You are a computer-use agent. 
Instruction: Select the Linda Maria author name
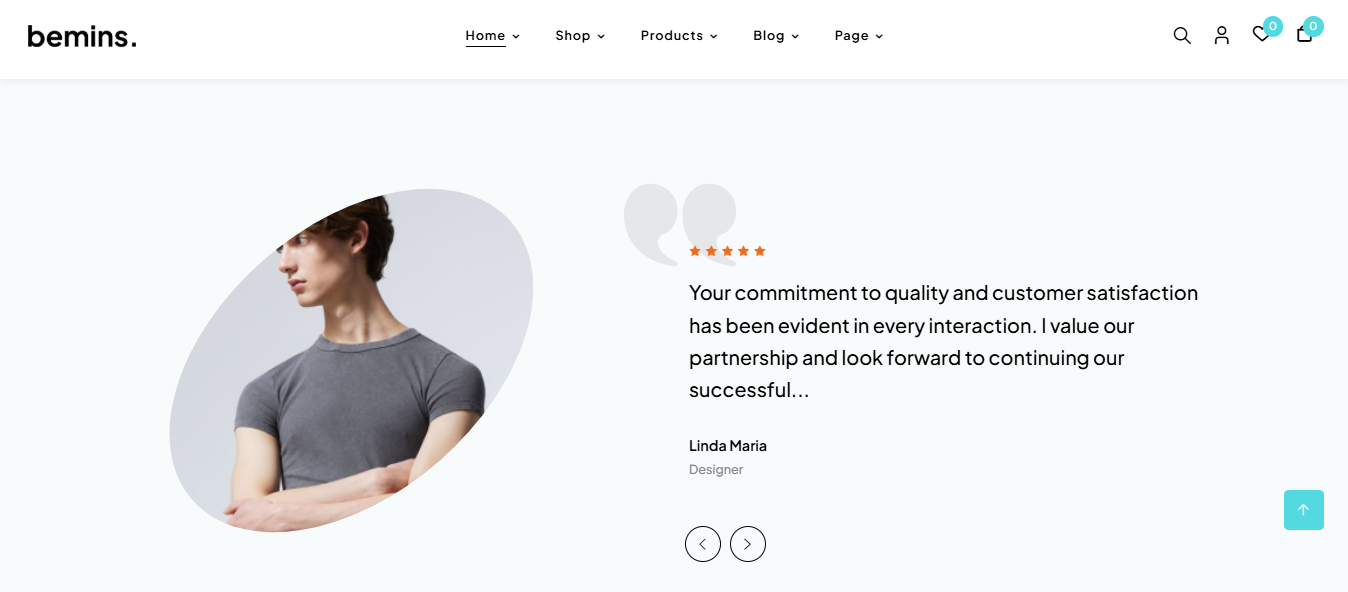(x=728, y=446)
